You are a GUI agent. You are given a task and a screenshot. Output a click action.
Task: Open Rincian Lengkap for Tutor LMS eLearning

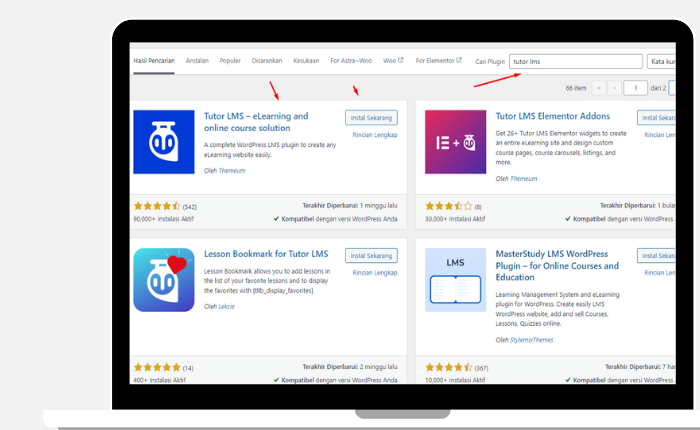[x=375, y=135]
